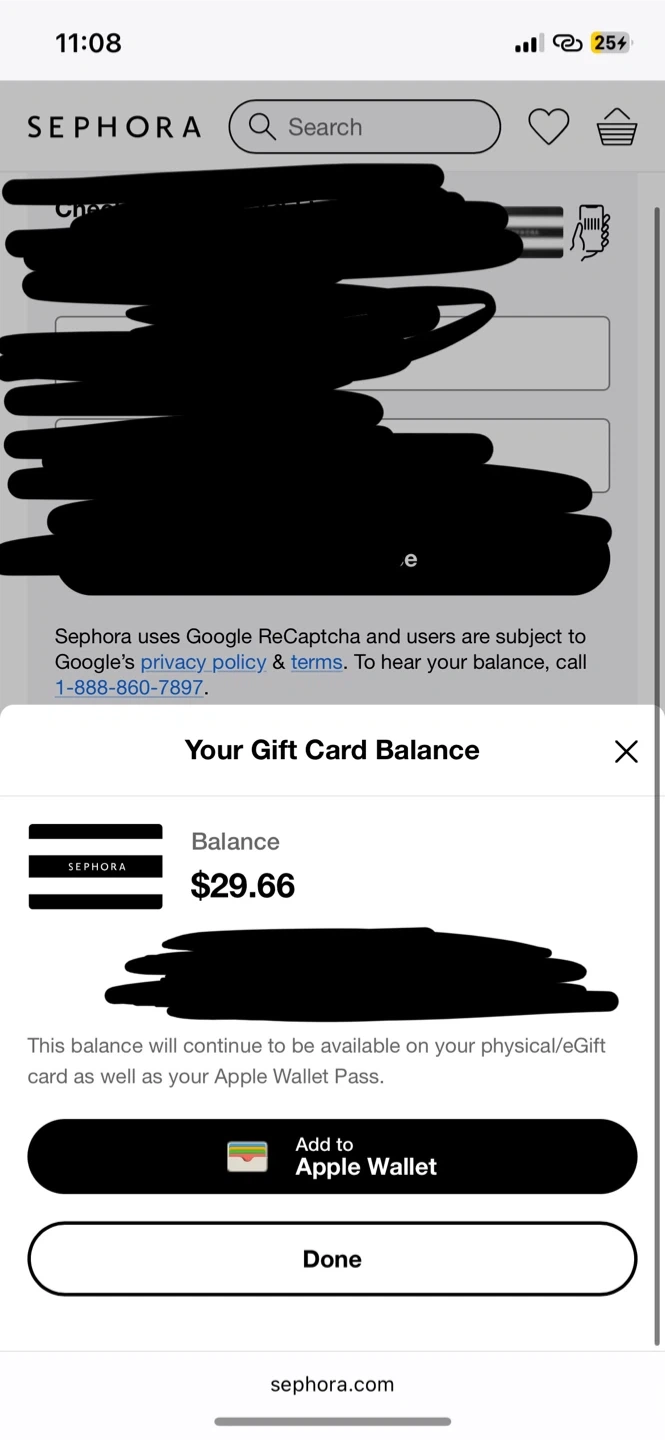The image size is (665, 1440).
Task: Tap the sephora.com address bar
Action: (x=332, y=1384)
